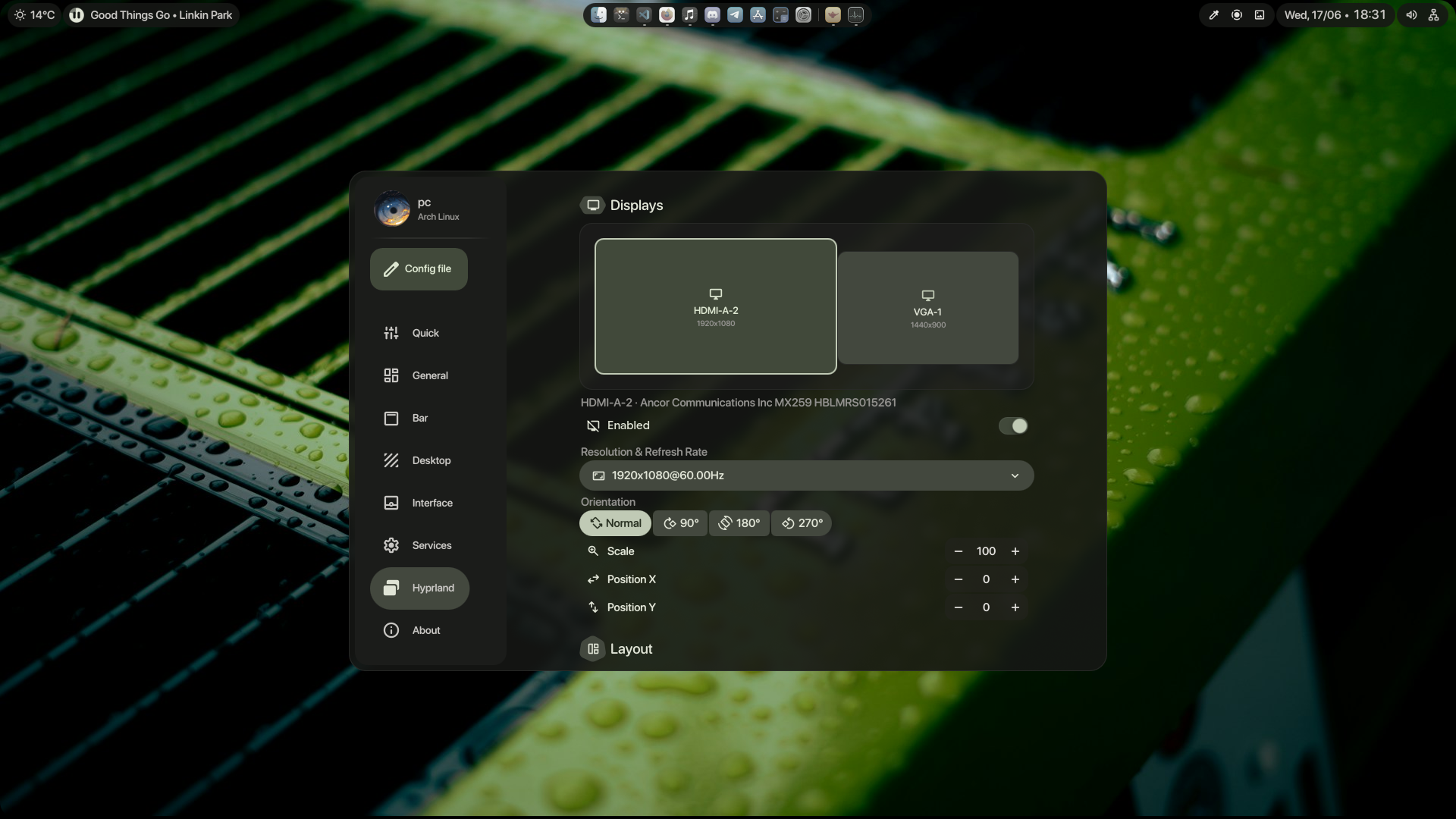Screen dimensions: 1456x819
Task: Decrease the Position X value
Action: [959, 579]
